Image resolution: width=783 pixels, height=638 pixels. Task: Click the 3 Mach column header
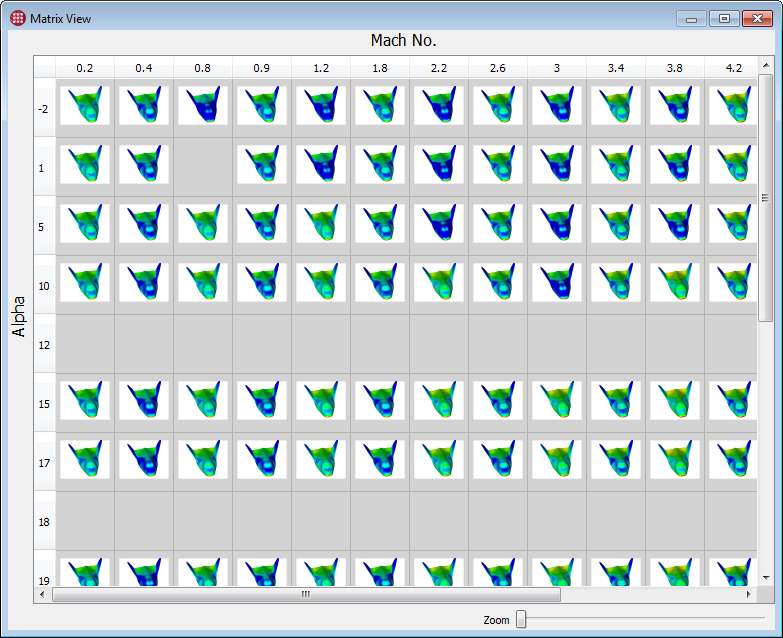coord(556,67)
